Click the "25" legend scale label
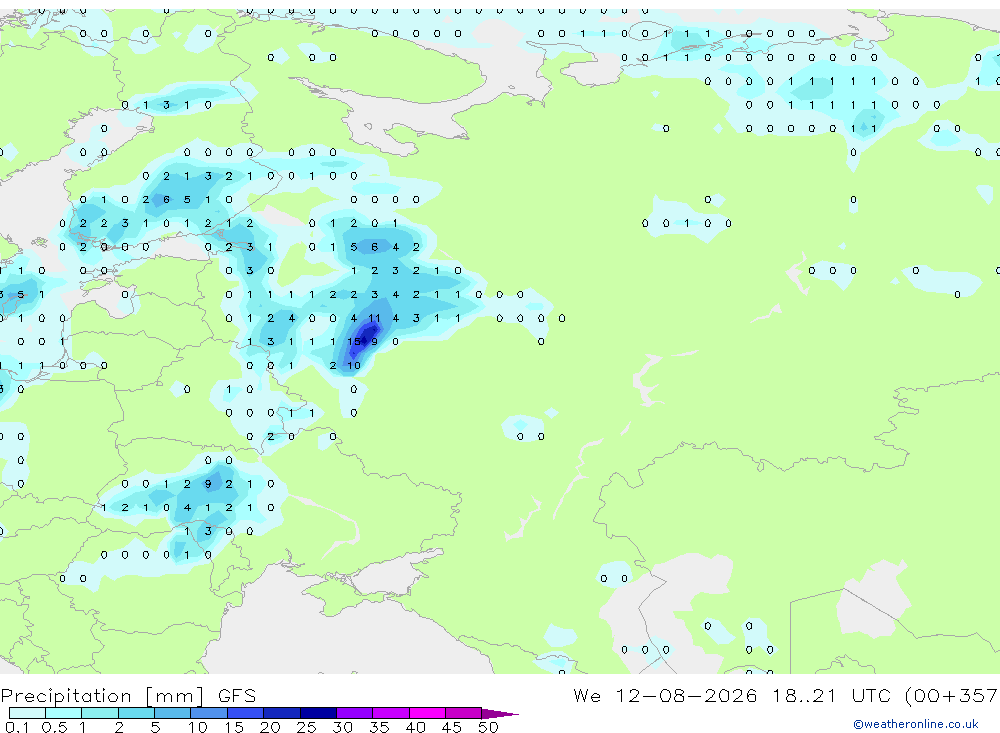1000x733 pixels. [x=306, y=727]
